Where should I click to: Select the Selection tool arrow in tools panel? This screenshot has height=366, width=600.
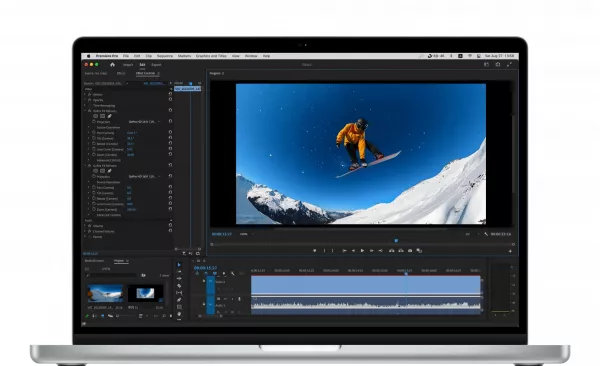coord(179,265)
